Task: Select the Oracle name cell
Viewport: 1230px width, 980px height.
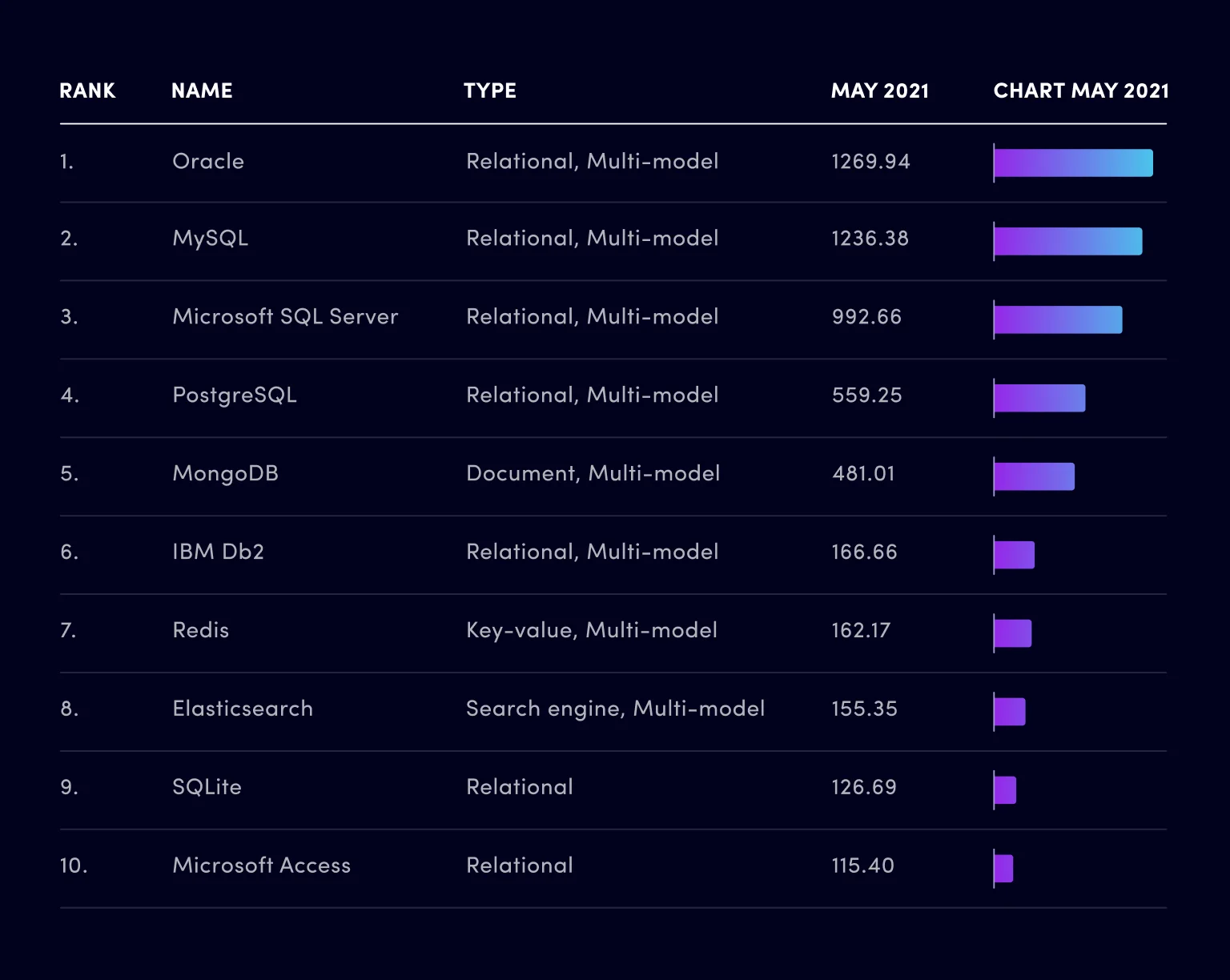Action: tap(208, 161)
